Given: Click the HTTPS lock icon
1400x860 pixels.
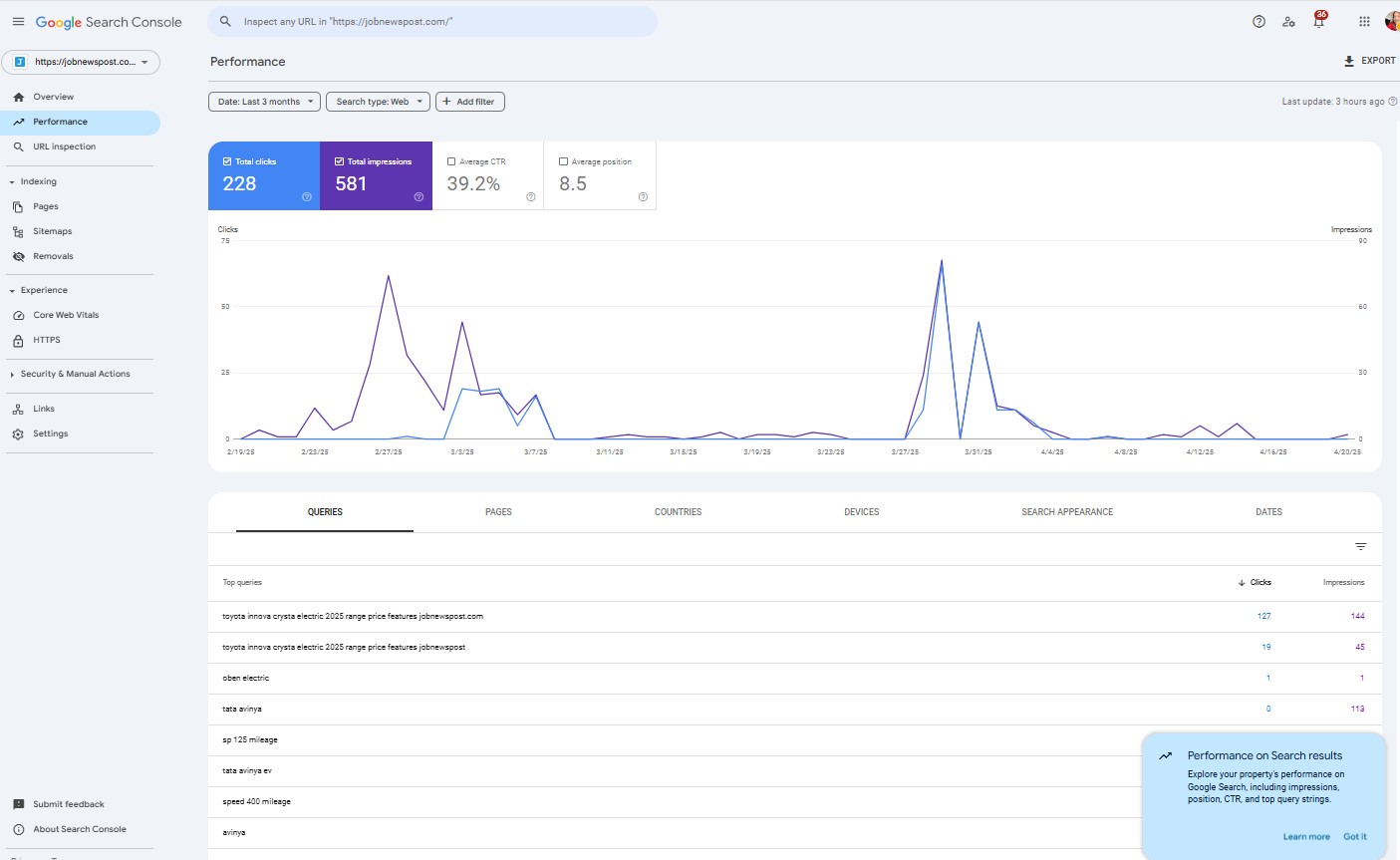Looking at the screenshot, I should (x=18, y=340).
